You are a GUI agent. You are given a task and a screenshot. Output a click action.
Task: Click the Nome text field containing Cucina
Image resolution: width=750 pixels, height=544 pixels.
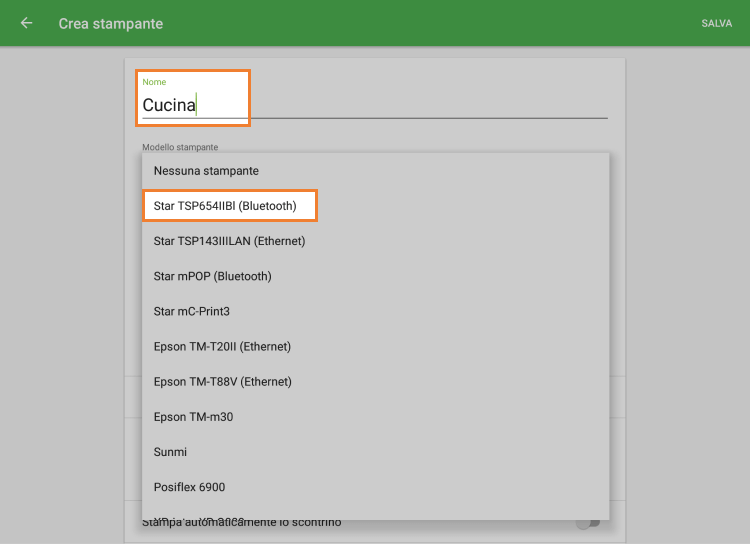[x=374, y=105]
